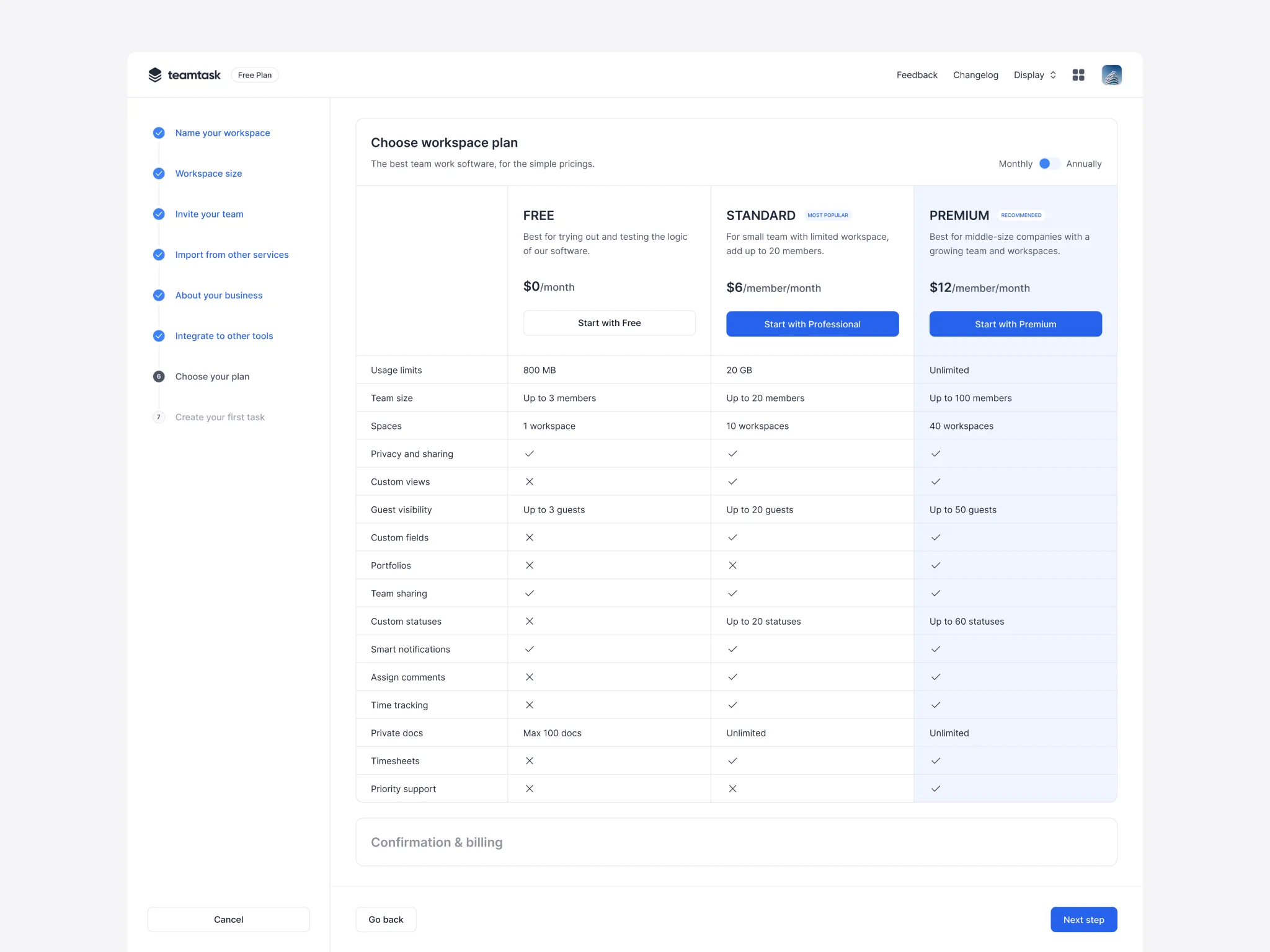Expand Confirmation & billing section
This screenshot has width=1270, height=952.
point(736,842)
